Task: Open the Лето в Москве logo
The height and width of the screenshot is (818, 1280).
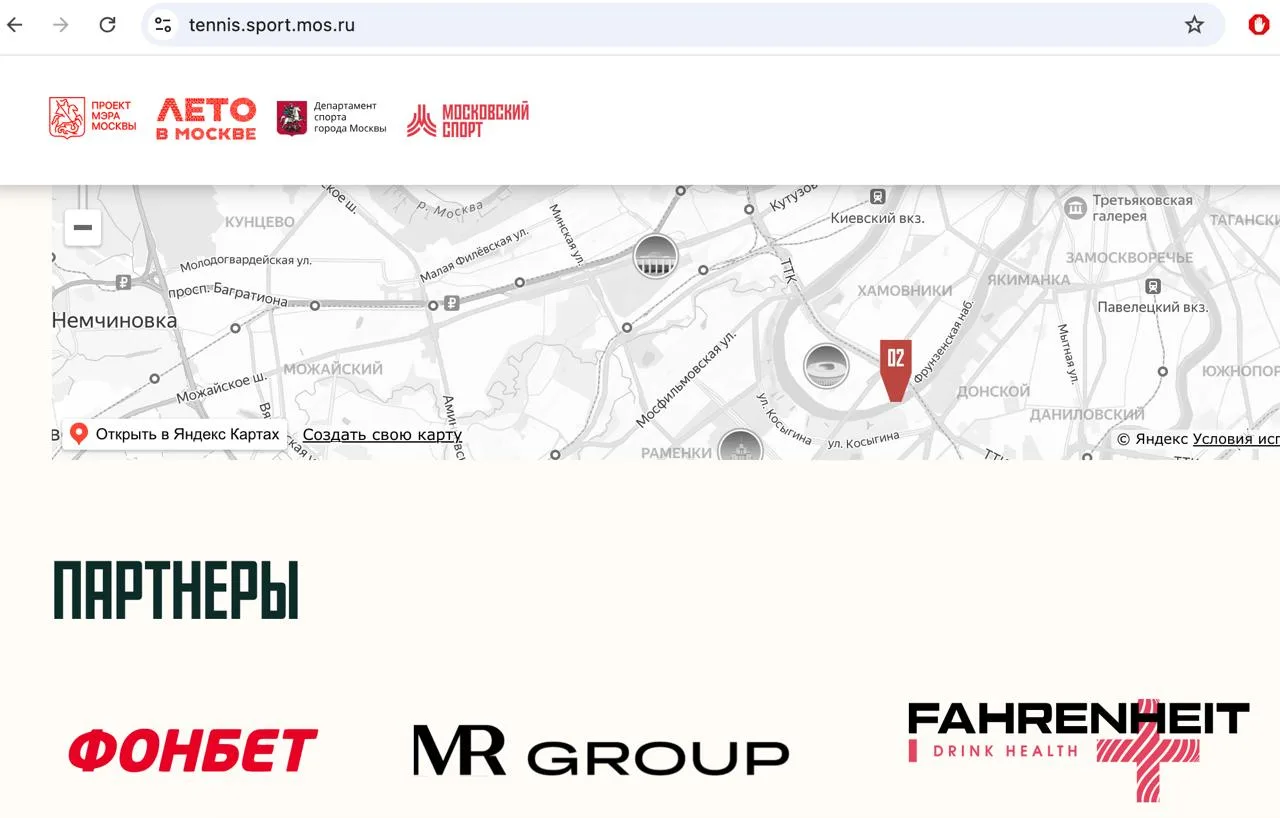Action: 206,118
